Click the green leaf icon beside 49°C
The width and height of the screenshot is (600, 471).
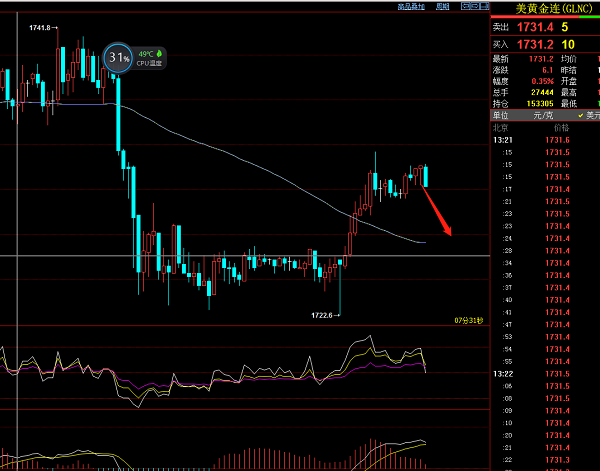click(x=158, y=53)
